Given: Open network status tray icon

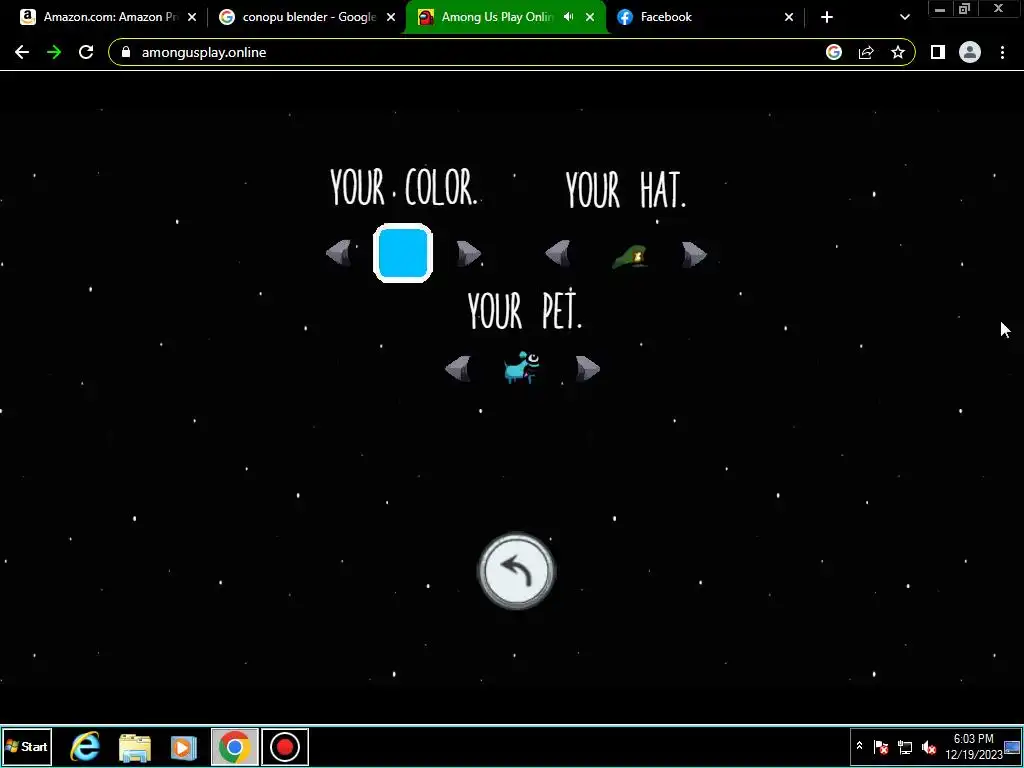Looking at the screenshot, I should pyautogui.click(x=905, y=746).
